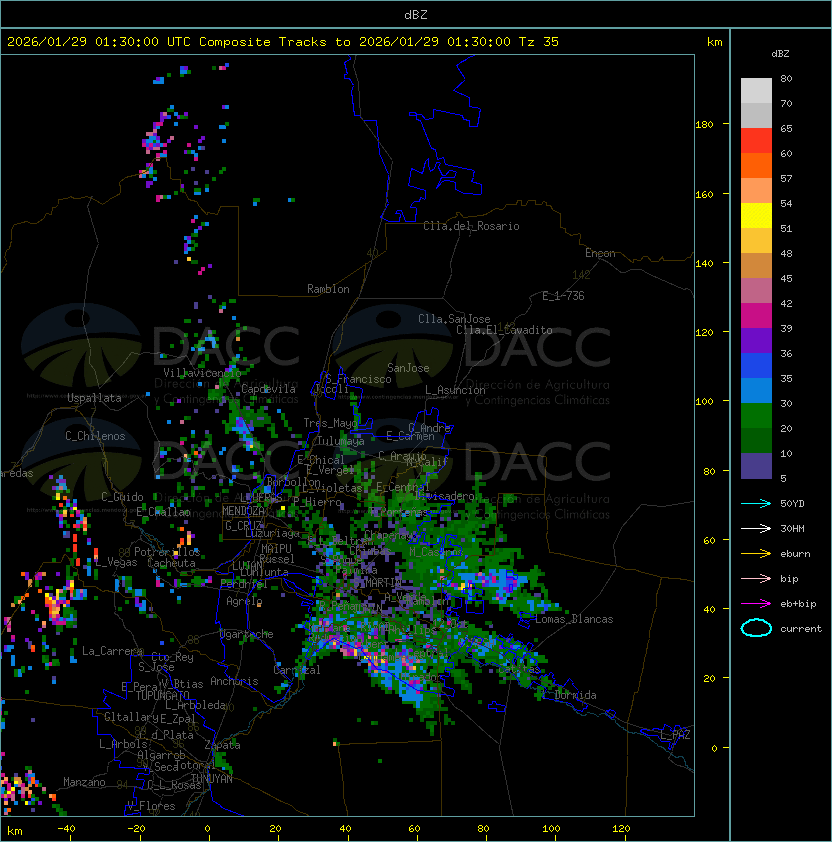Click the 'dBZ' heading above color scale
This screenshot has height=842, width=832.
click(x=780, y=54)
